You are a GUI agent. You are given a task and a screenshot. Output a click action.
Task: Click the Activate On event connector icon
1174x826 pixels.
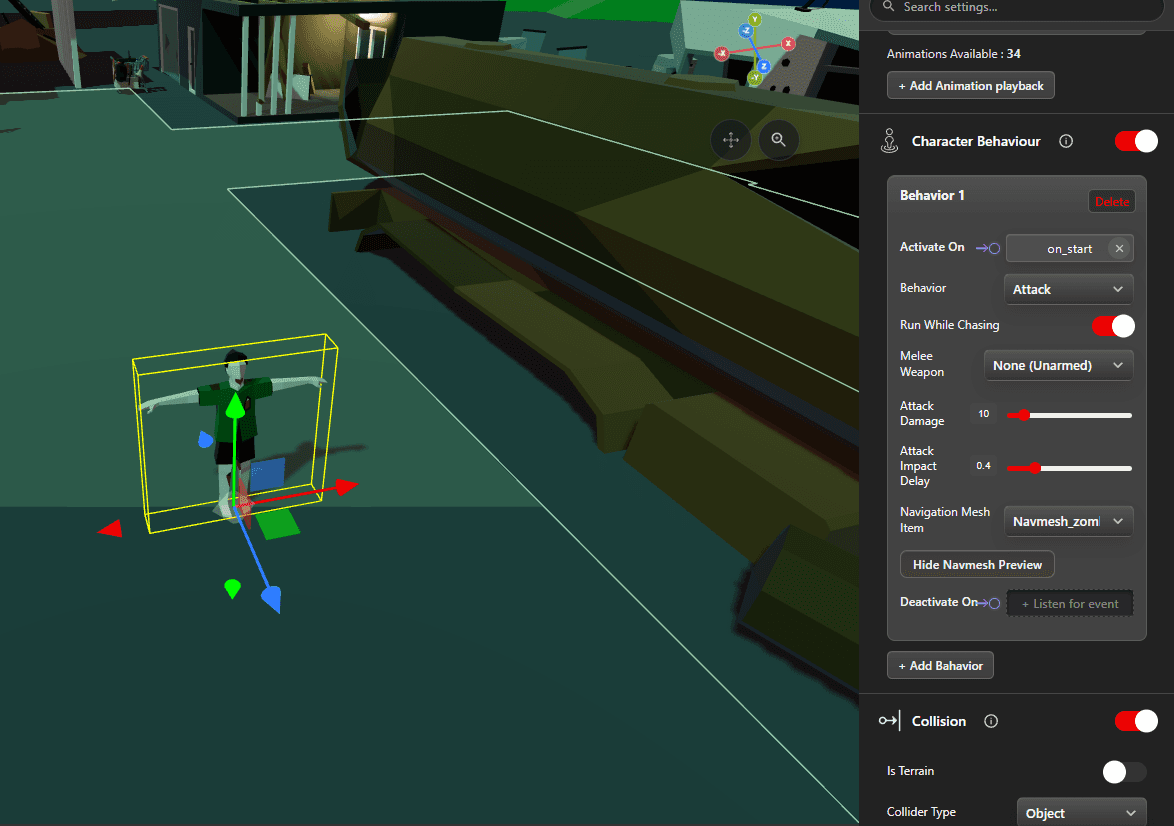tap(988, 248)
